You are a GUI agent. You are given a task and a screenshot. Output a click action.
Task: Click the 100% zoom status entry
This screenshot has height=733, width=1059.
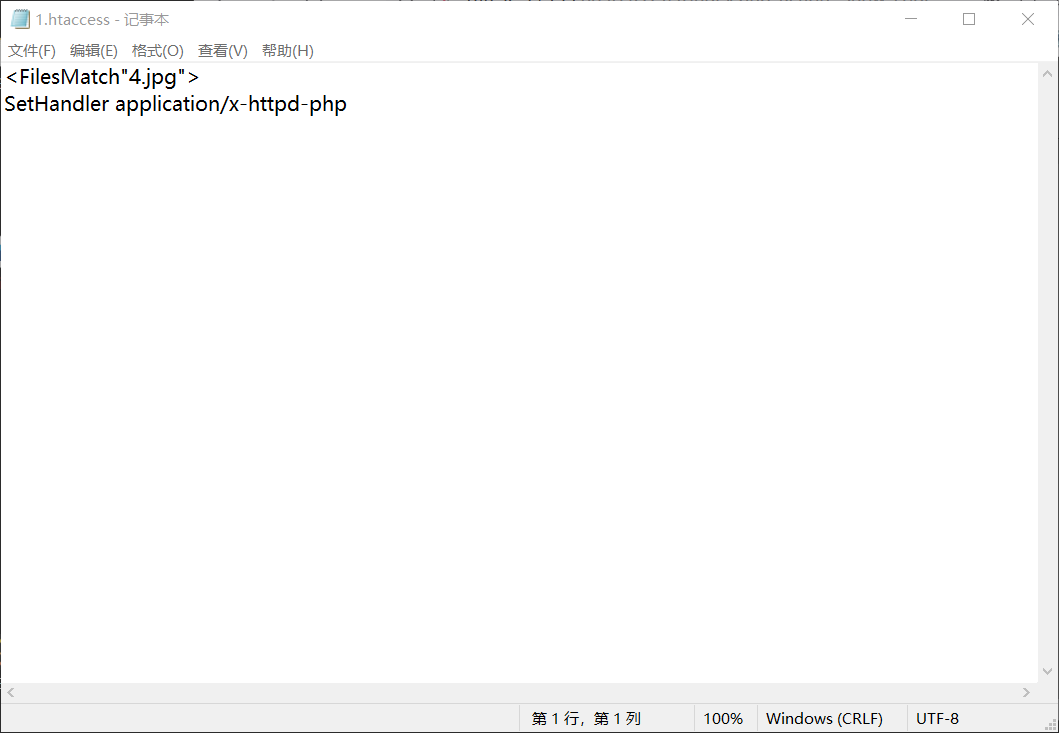pyautogui.click(x=723, y=719)
